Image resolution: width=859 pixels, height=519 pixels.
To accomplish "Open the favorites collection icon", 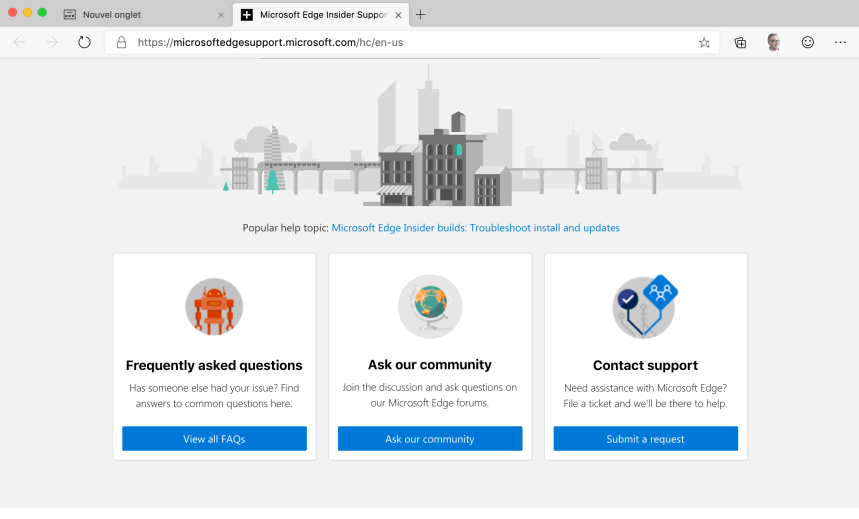I will pyautogui.click(x=740, y=43).
